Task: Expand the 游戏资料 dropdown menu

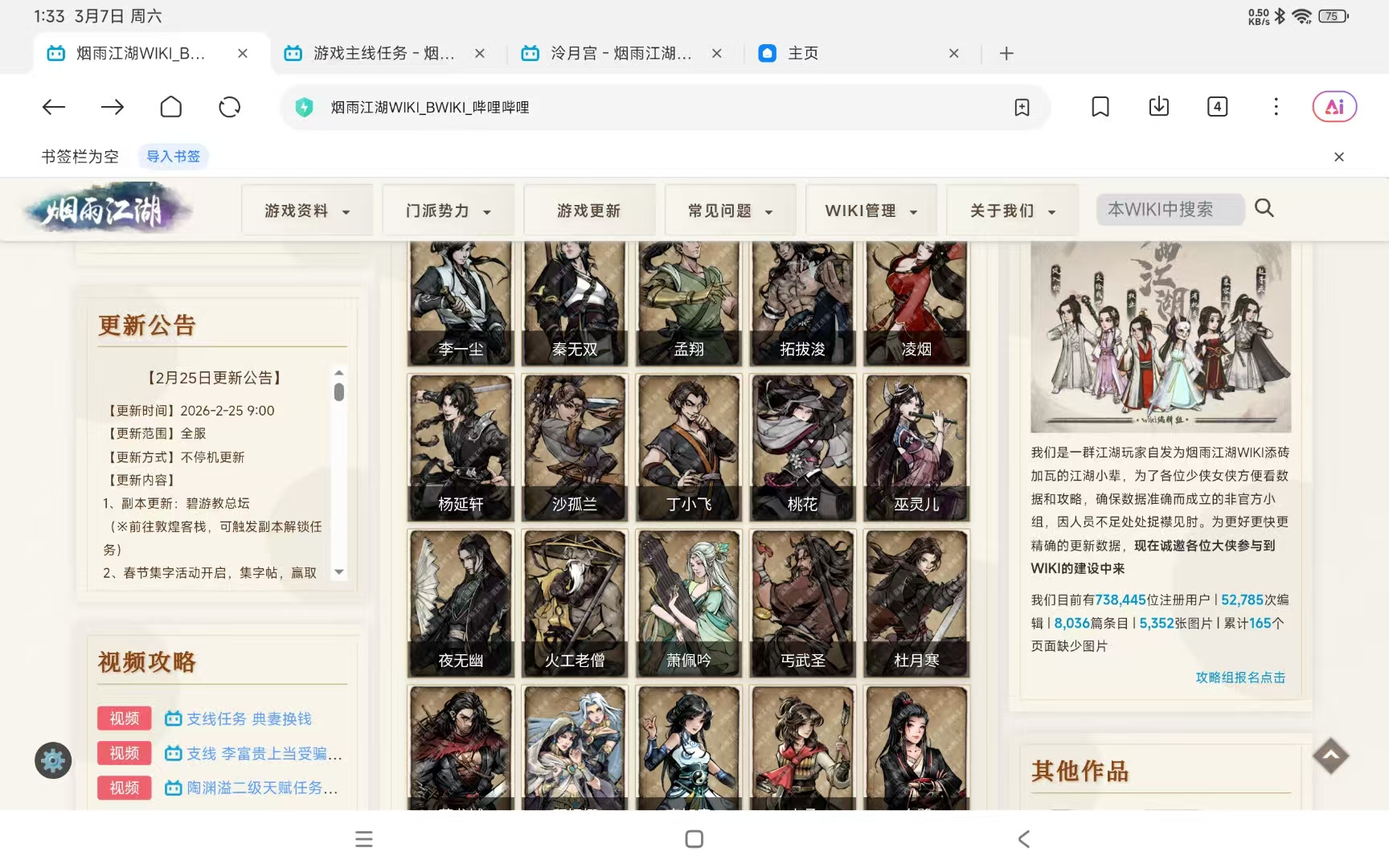Action: [x=307, y=211]
